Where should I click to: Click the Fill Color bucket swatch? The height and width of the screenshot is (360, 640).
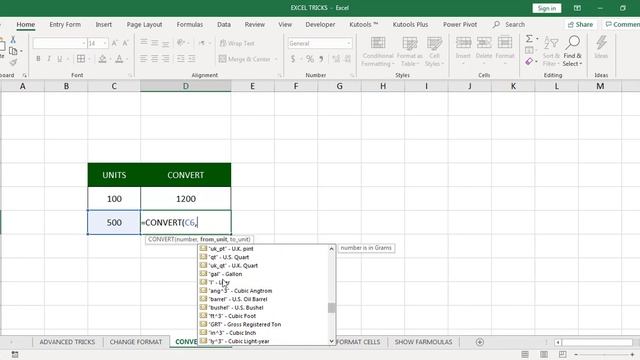[102, 59]
